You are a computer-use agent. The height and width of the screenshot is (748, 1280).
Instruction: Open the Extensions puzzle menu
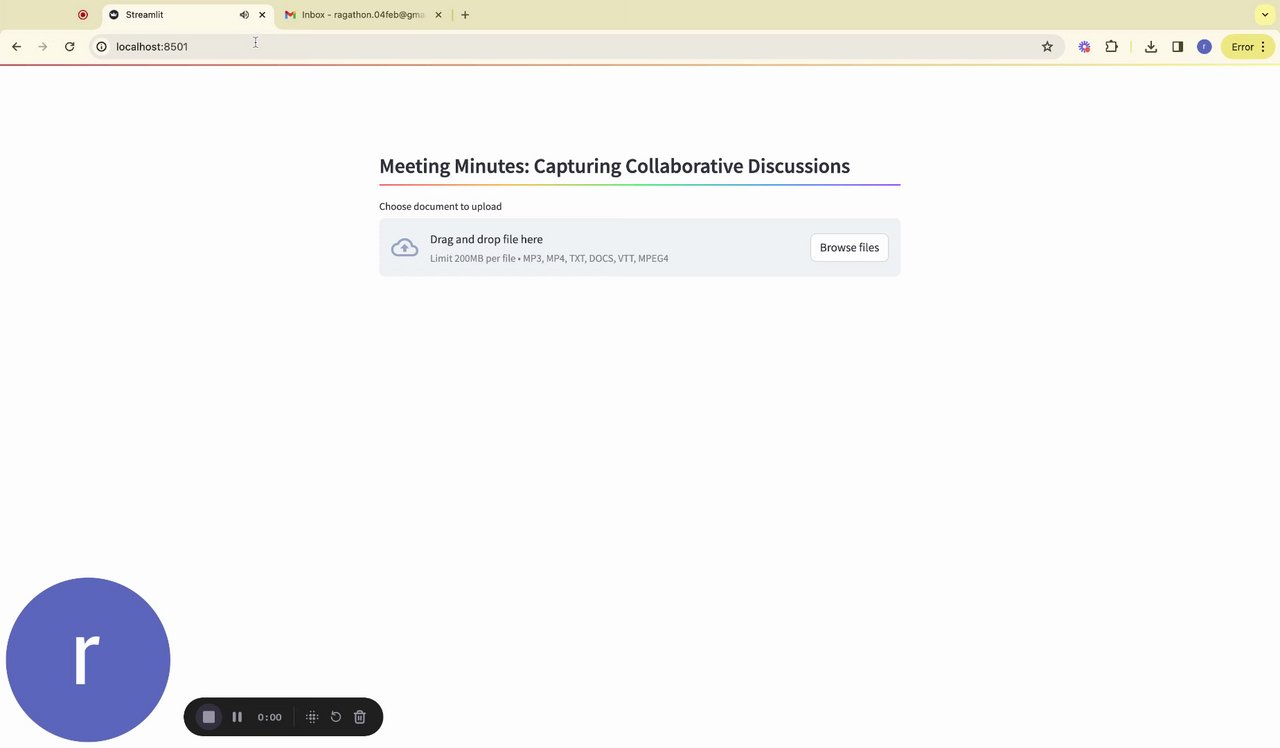click(1111, 47)
